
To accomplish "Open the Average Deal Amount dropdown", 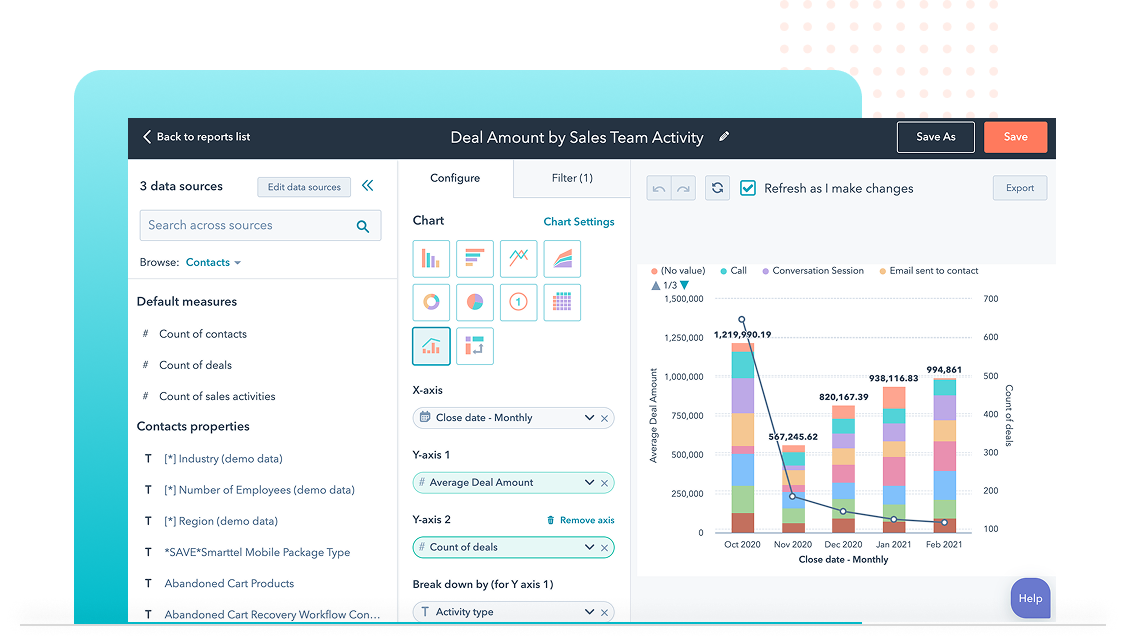I will tap(589, 482).
